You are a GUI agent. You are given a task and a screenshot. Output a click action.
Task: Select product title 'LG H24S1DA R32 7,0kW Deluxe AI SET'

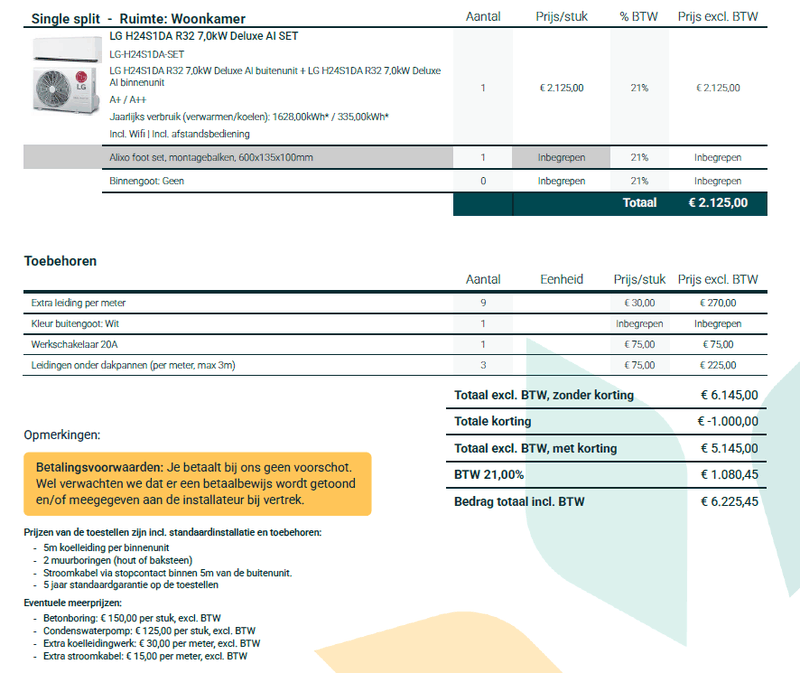(x=204, y=36)
